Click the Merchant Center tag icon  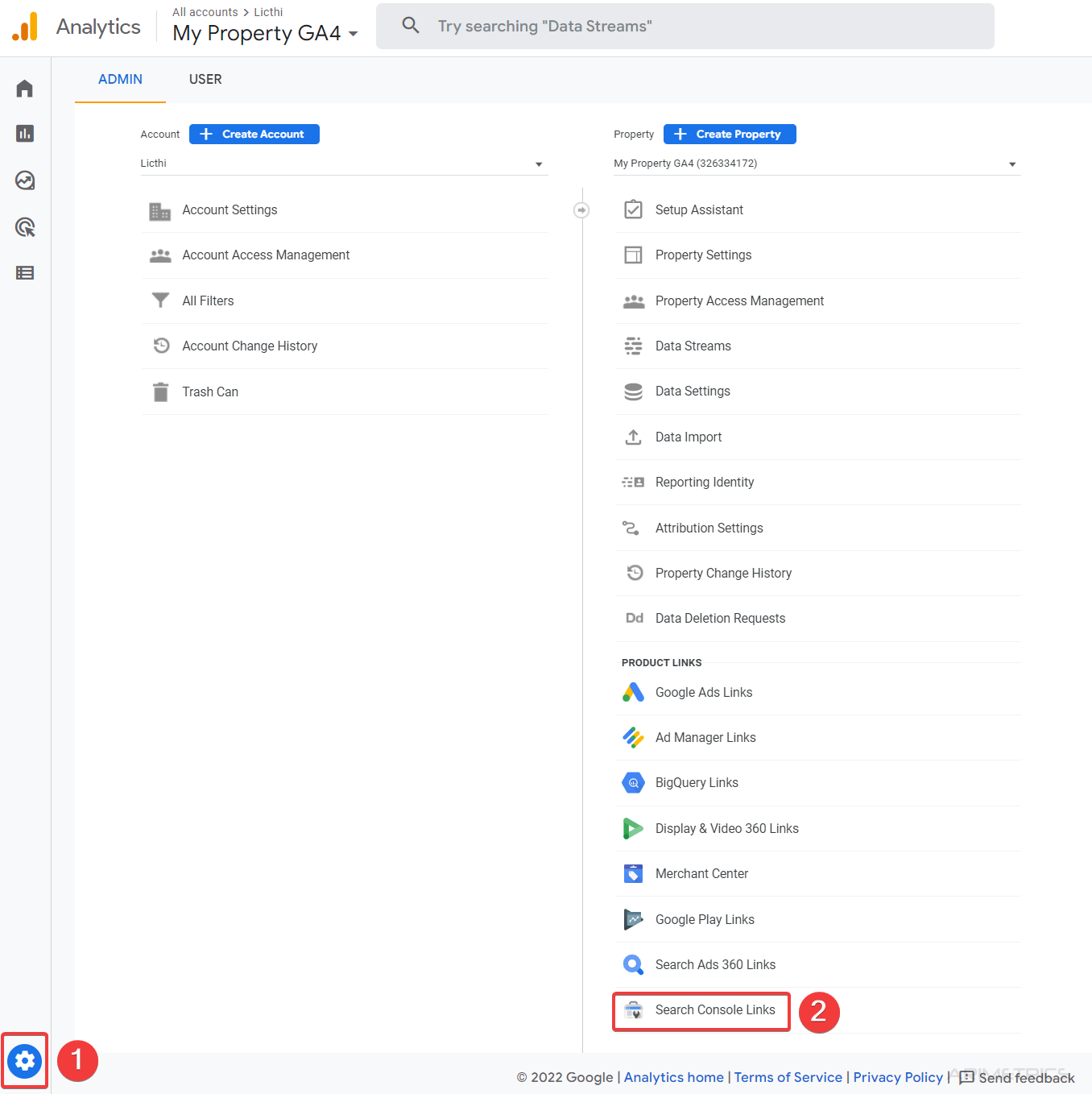[634, 874]
